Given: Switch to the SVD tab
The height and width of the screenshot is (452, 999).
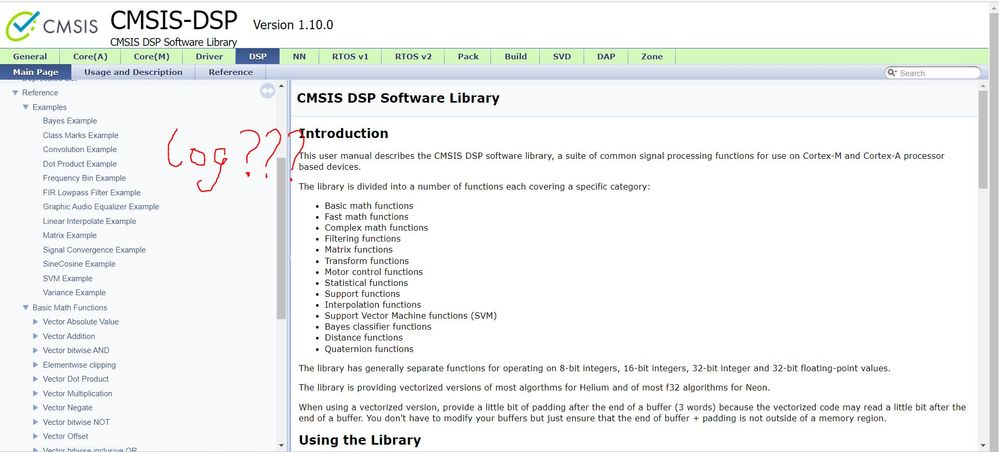Looking at the screenshot, I should [562, 56].
